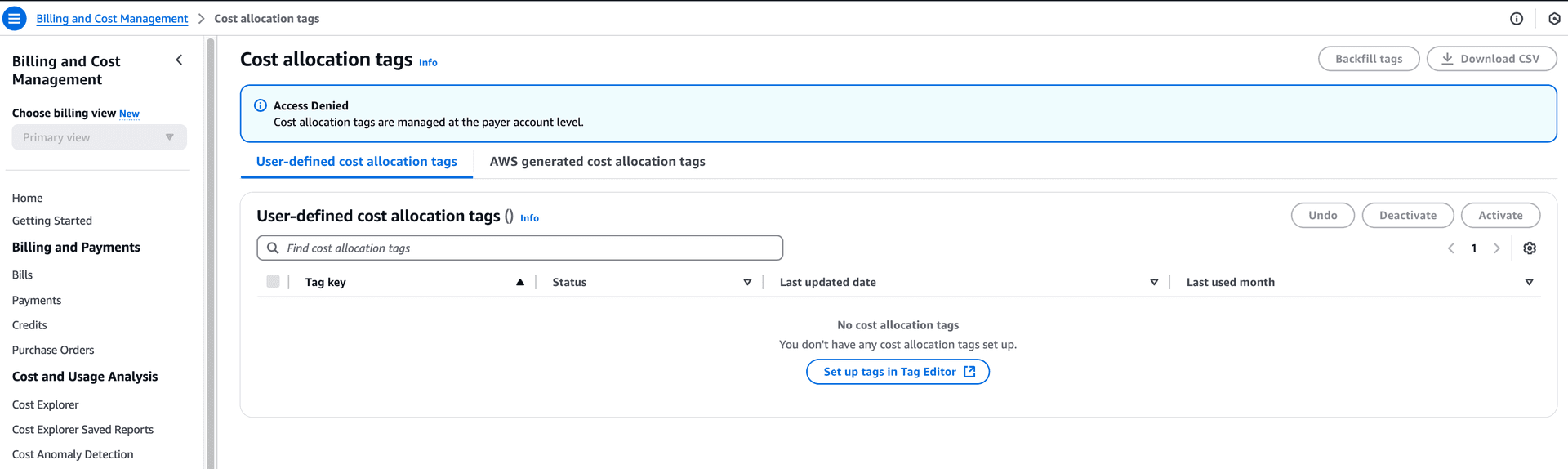The height and width of the screenshot is (469, 1568).
Task: Click the Cost and Usage Analysis heading
Action: [85, 376]
